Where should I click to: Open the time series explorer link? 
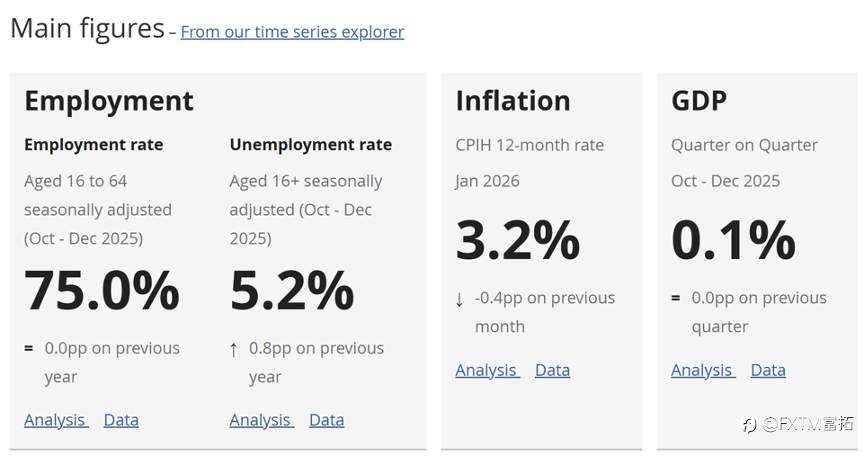292,32
